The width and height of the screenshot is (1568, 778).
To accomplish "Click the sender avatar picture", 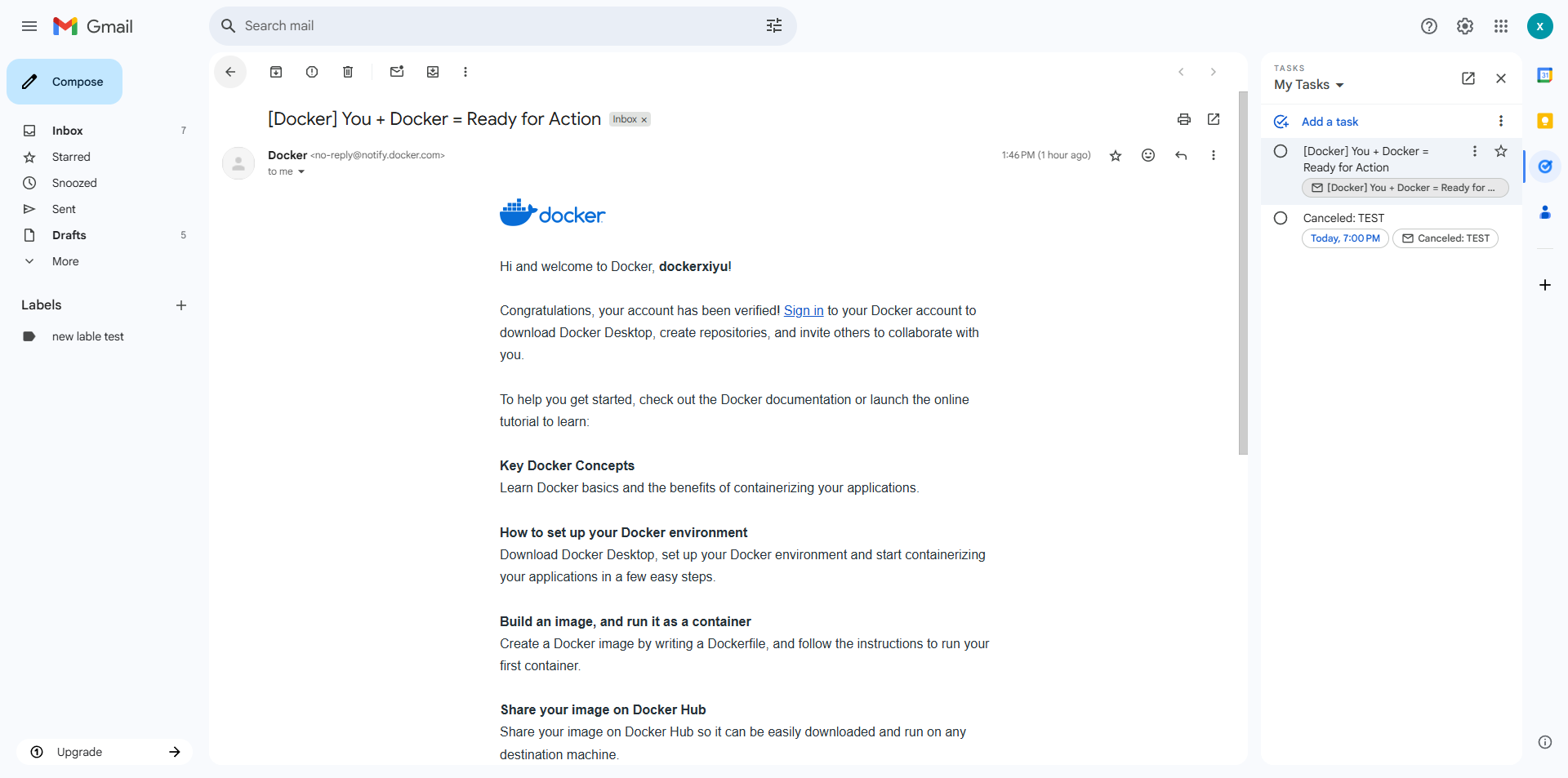I will pos(238,163).
